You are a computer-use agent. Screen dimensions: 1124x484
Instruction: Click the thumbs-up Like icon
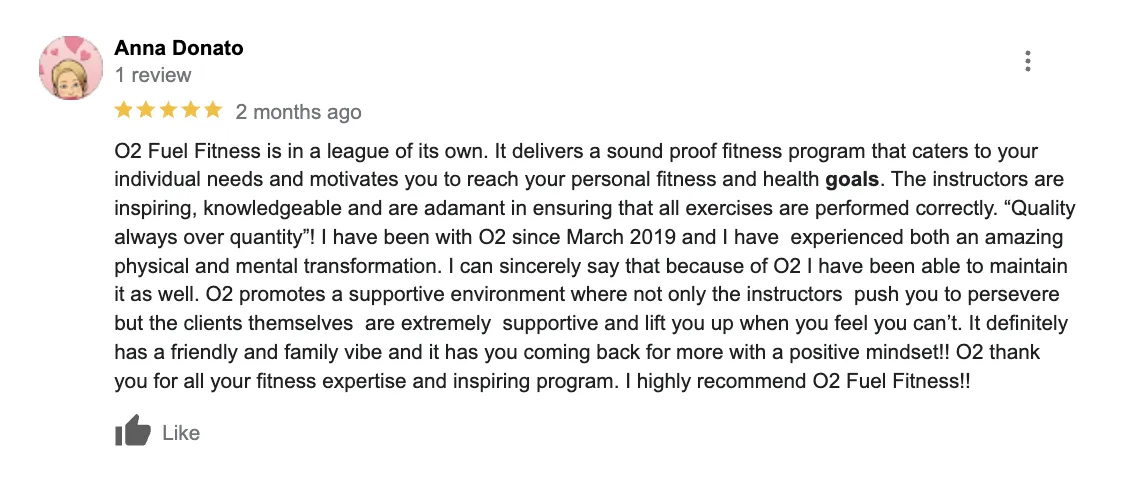132,433
